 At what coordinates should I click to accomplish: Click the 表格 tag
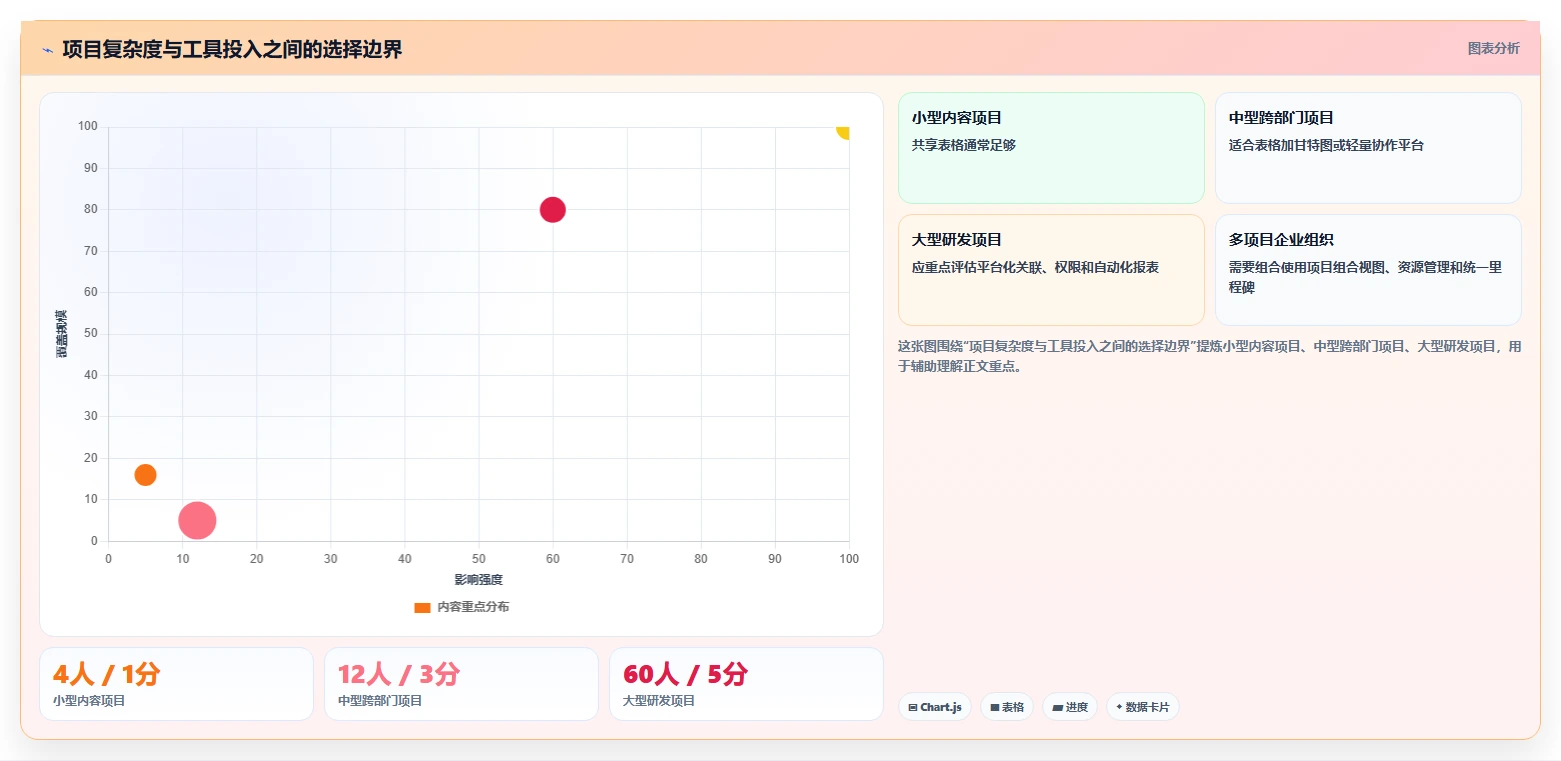[1007, 707]
